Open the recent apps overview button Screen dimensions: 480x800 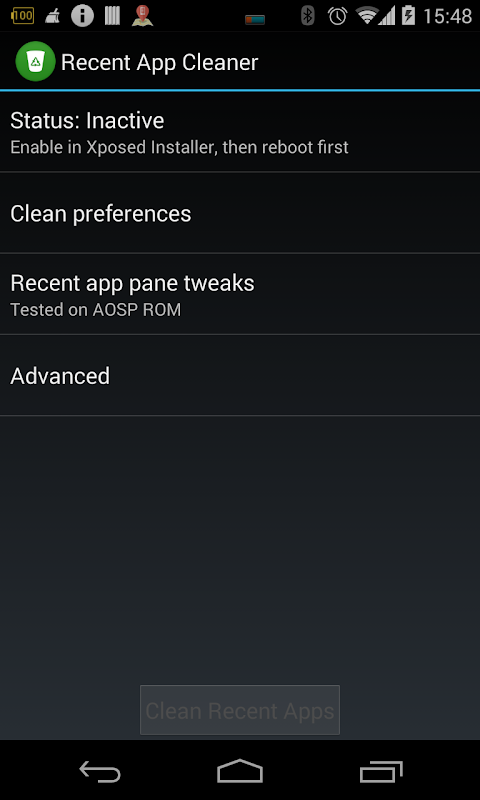(381, 771)
